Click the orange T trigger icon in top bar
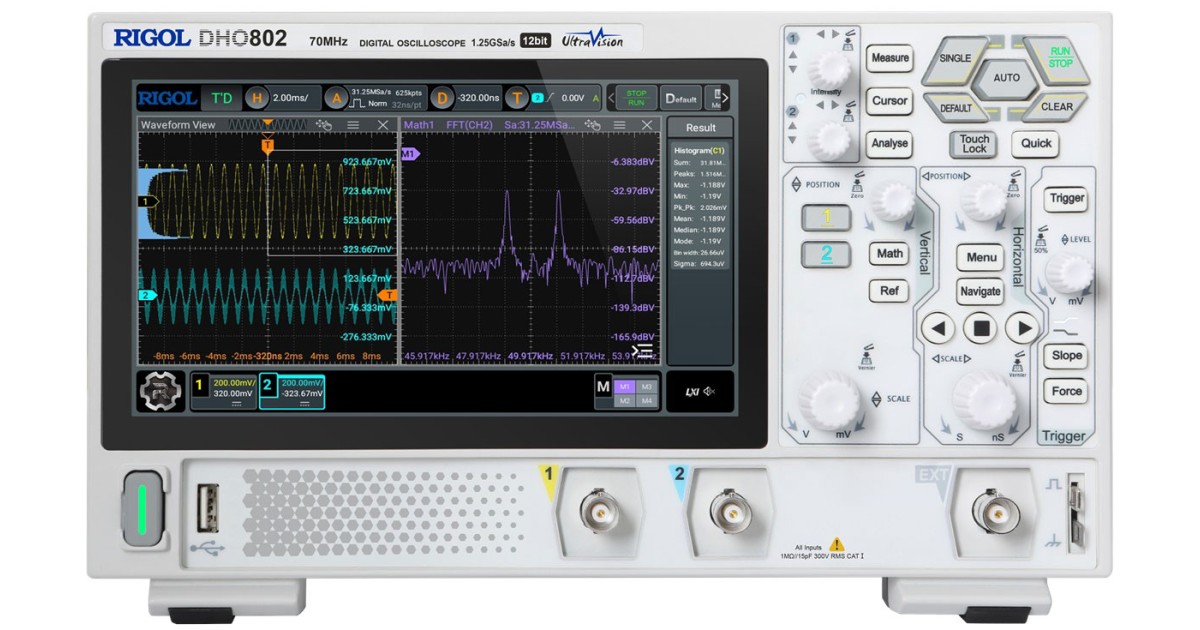The image size is (1200, 630). click(x=516, y=98)
